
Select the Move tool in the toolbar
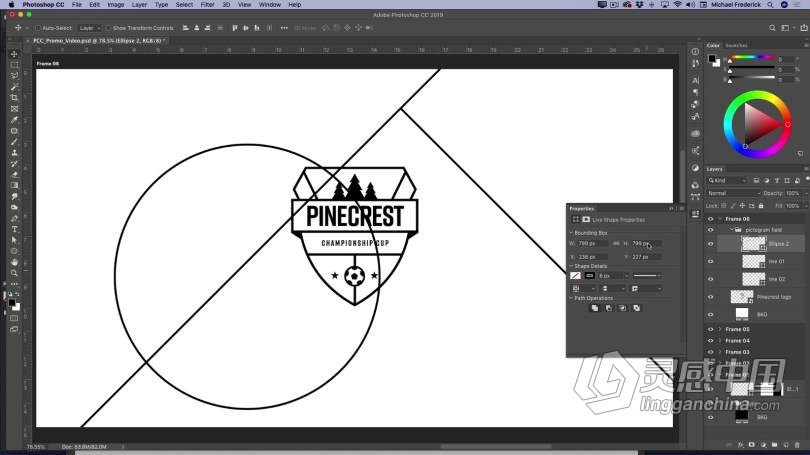[x=14, y=54]
